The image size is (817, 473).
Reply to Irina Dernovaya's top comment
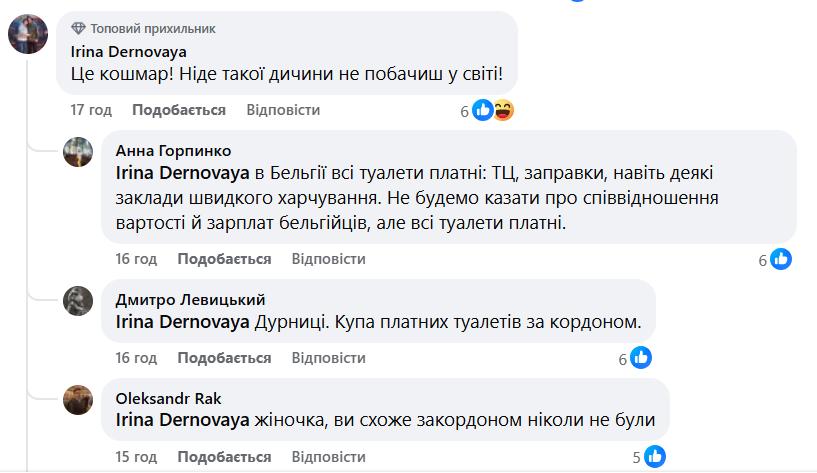[283, 110]
